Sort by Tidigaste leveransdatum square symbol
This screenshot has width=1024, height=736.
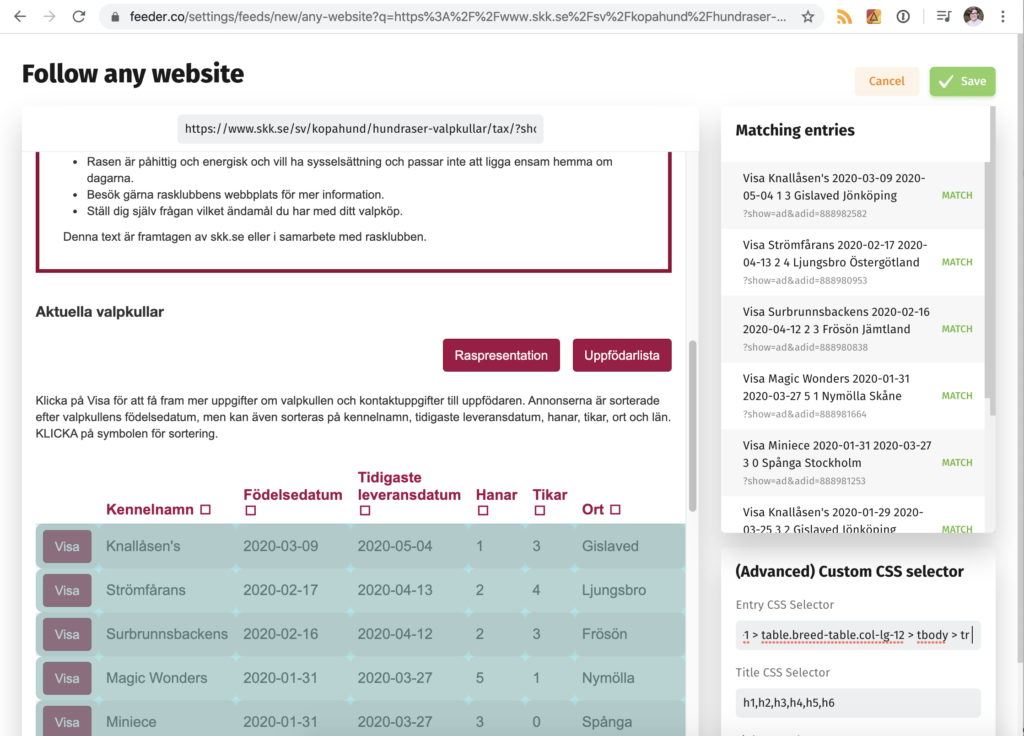[x=365, y=511]
